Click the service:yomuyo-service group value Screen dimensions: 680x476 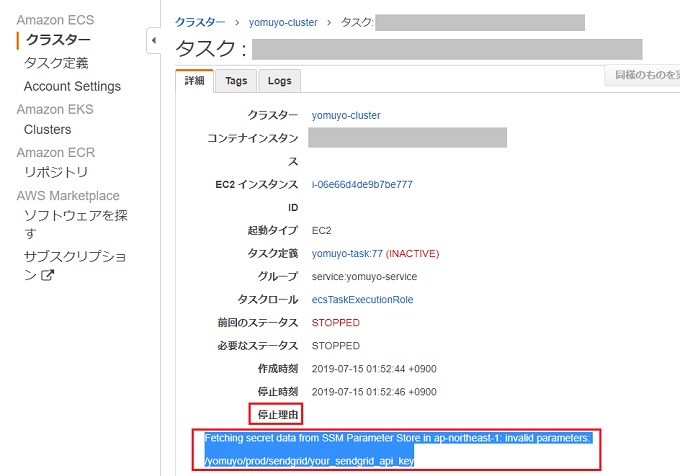364,277
